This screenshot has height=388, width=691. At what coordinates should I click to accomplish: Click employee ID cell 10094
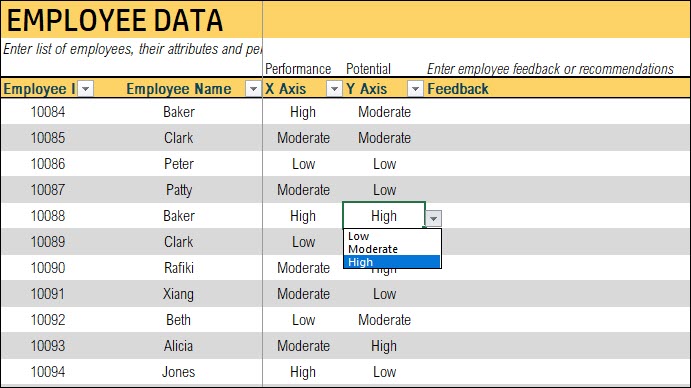tap(48, 372)
